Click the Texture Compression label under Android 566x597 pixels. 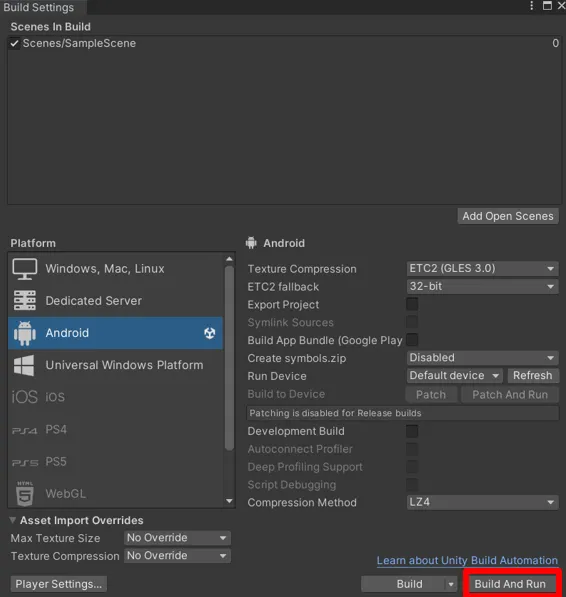pos(302,269)
